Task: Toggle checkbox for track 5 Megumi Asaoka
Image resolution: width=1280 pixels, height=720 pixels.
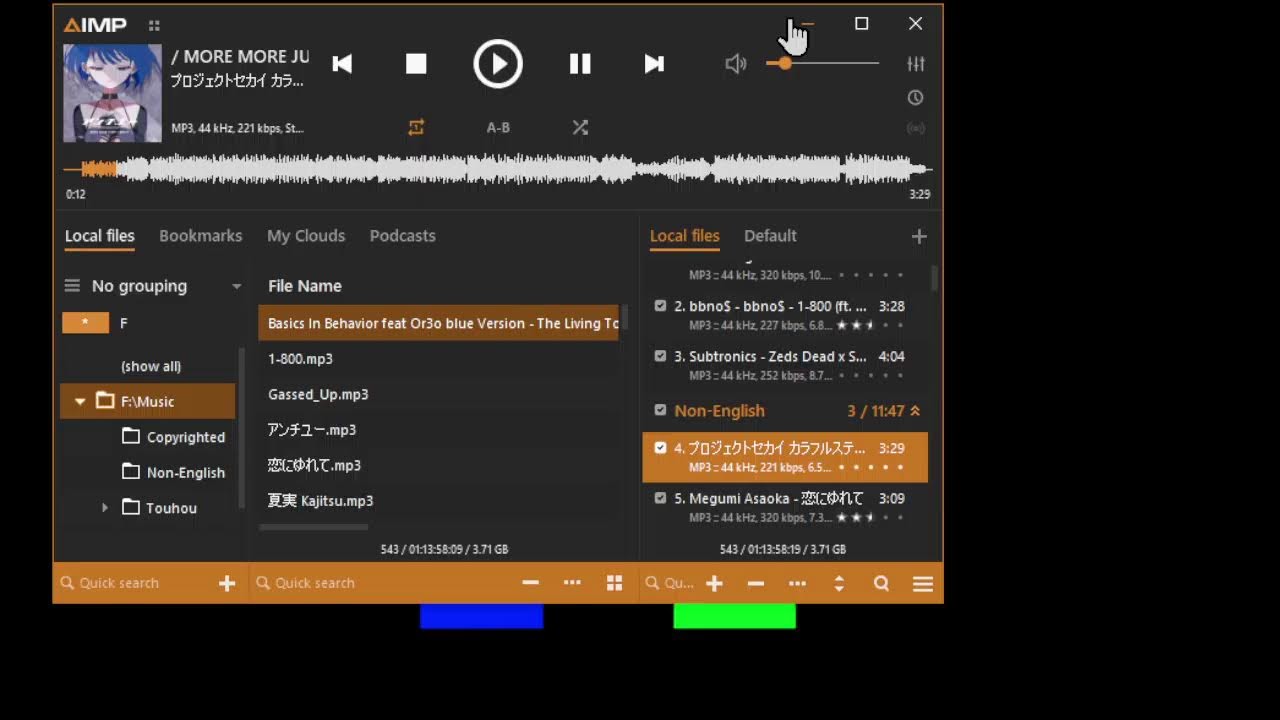Action: click(660, 498)
